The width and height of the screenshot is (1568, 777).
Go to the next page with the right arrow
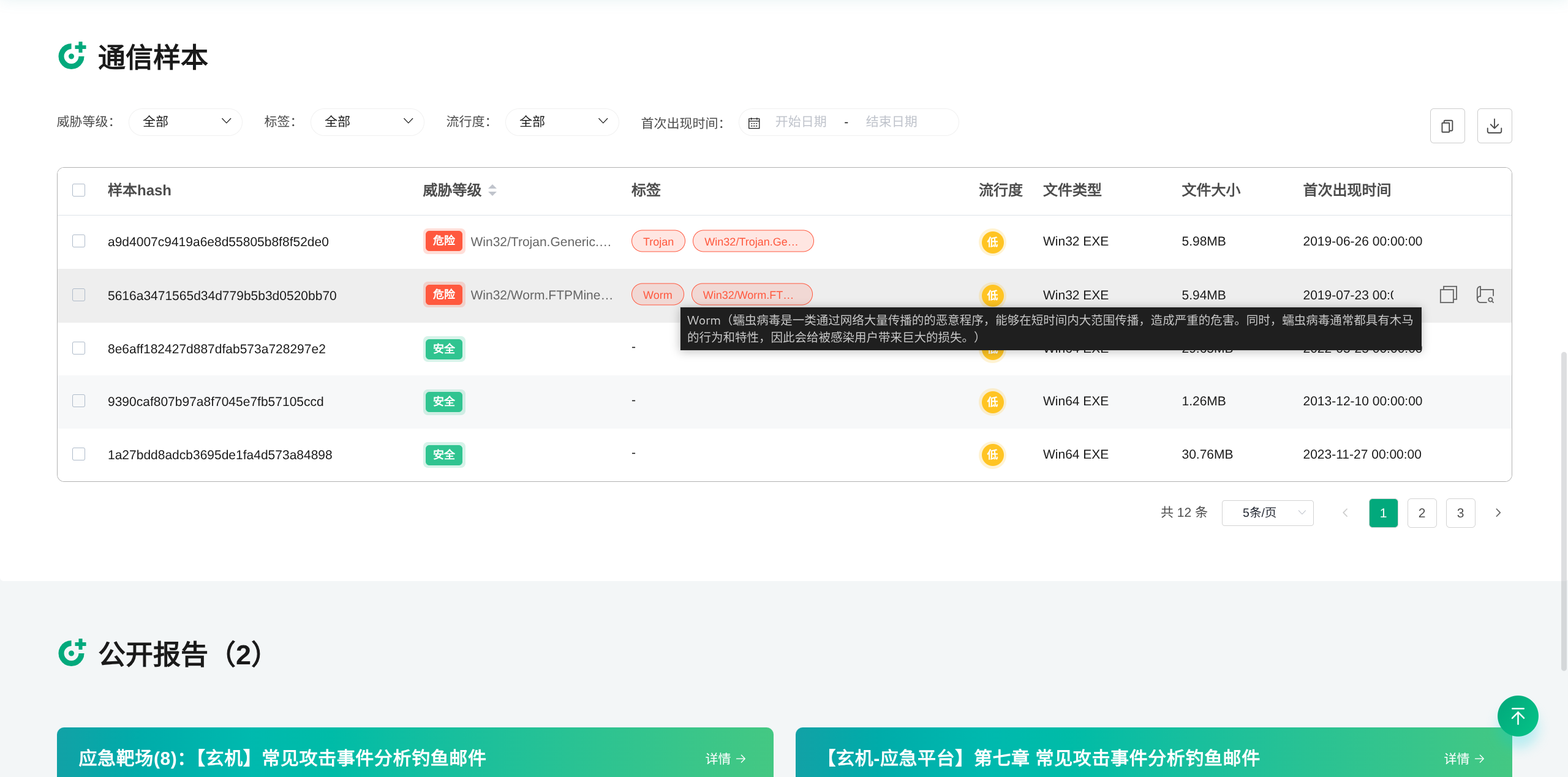point(1498,513)
